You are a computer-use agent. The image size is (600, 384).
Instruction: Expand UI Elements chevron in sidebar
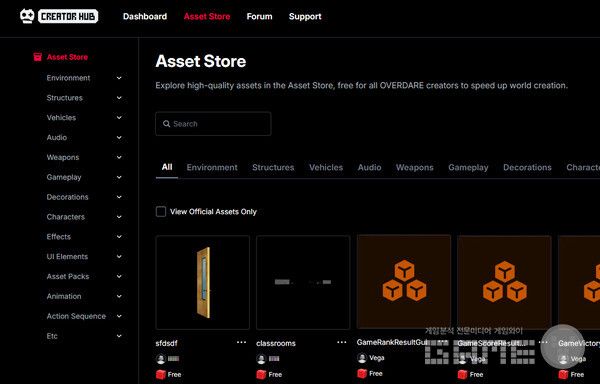point(119,257)
